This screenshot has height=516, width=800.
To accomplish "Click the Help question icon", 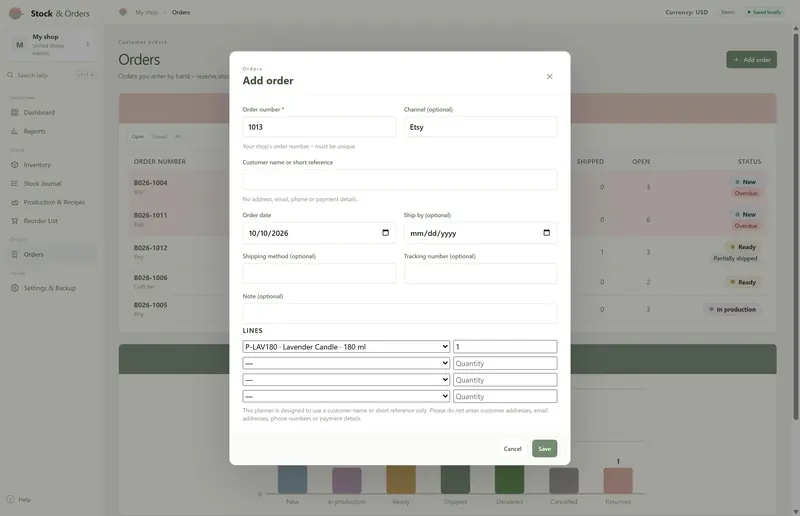I will coord(10,499).
